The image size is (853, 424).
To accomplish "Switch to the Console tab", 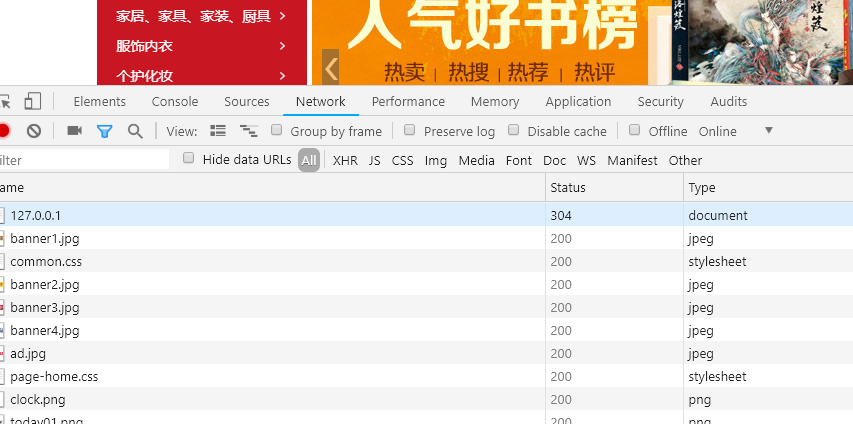I will [175, 102].
